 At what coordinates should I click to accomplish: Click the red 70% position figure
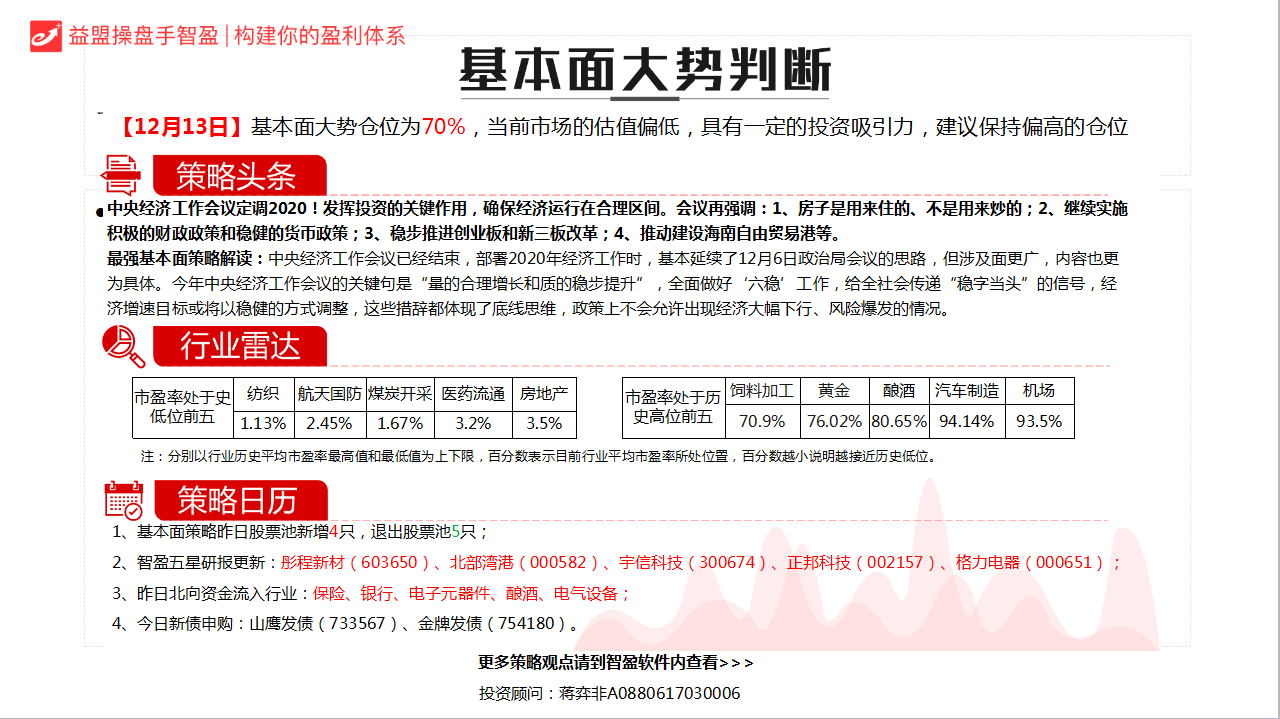(443, 127)
